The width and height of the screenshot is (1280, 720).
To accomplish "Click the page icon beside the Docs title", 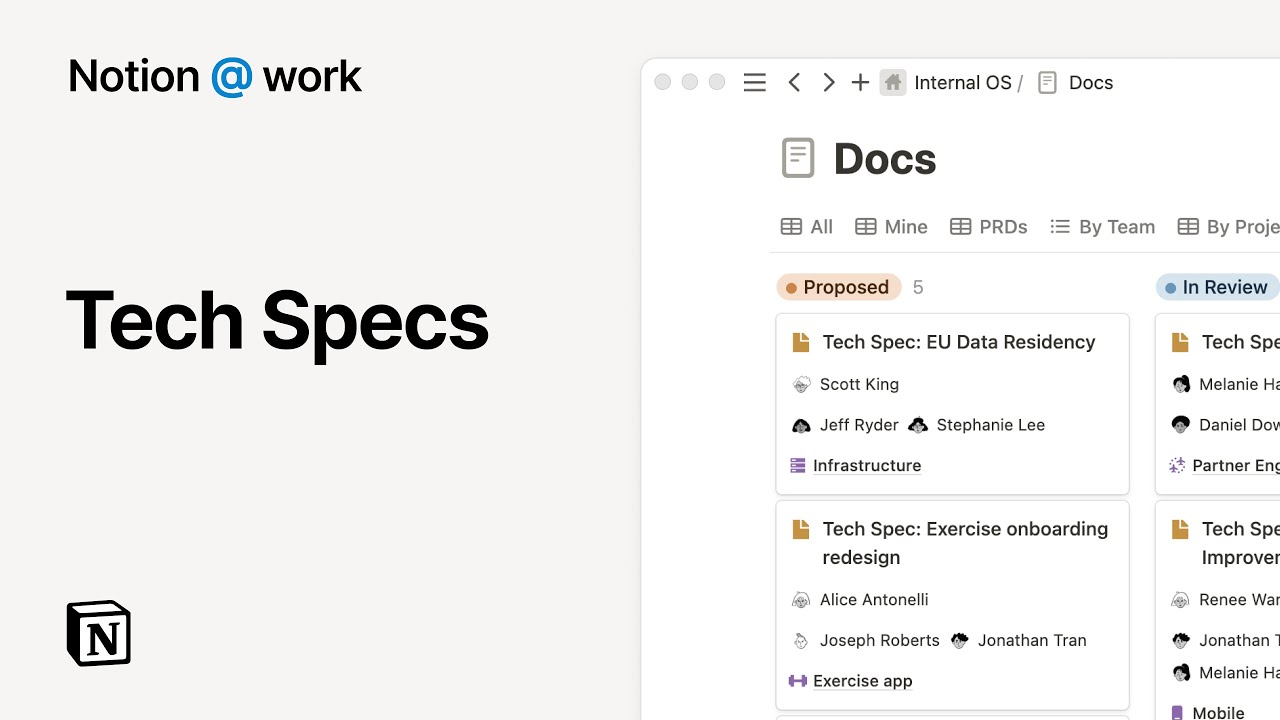I will [798, 157].
